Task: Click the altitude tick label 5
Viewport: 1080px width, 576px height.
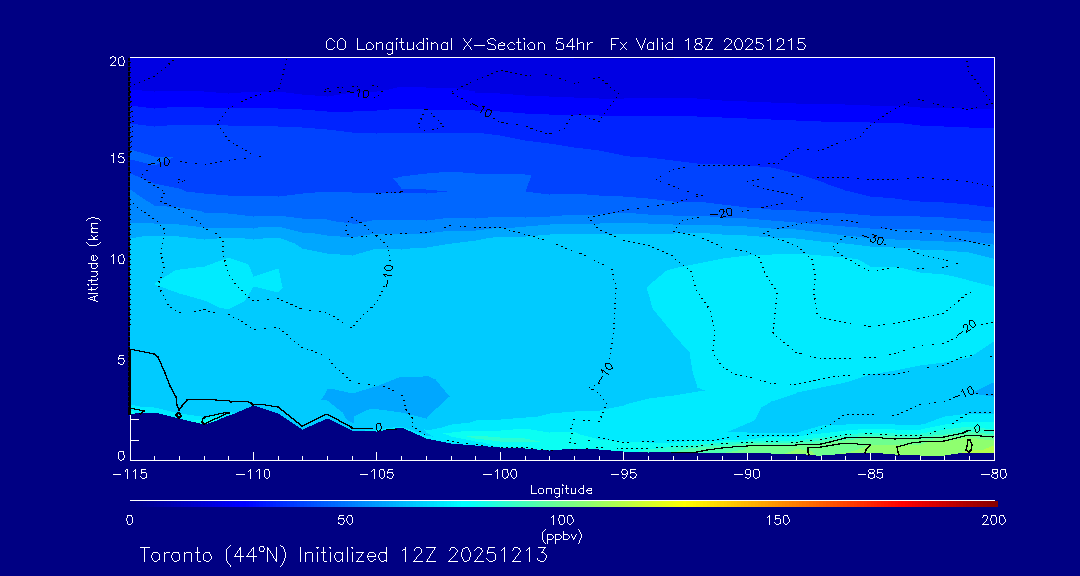Action: point(121,359)
